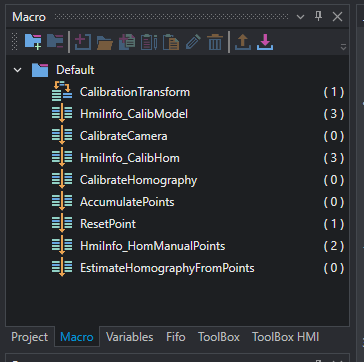Select the CalibrateCamera macro
Viewport: 364px width, 362px height.
(124, 136)
